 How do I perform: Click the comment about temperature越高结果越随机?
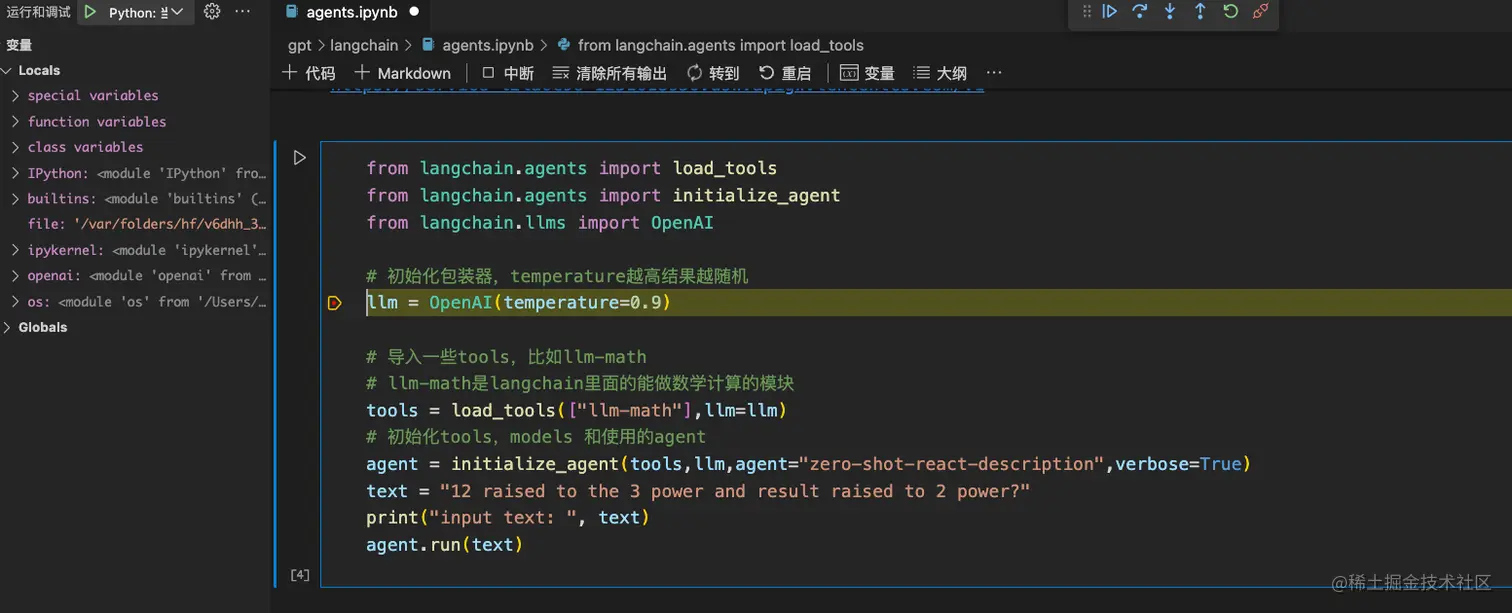coord(557,276)
